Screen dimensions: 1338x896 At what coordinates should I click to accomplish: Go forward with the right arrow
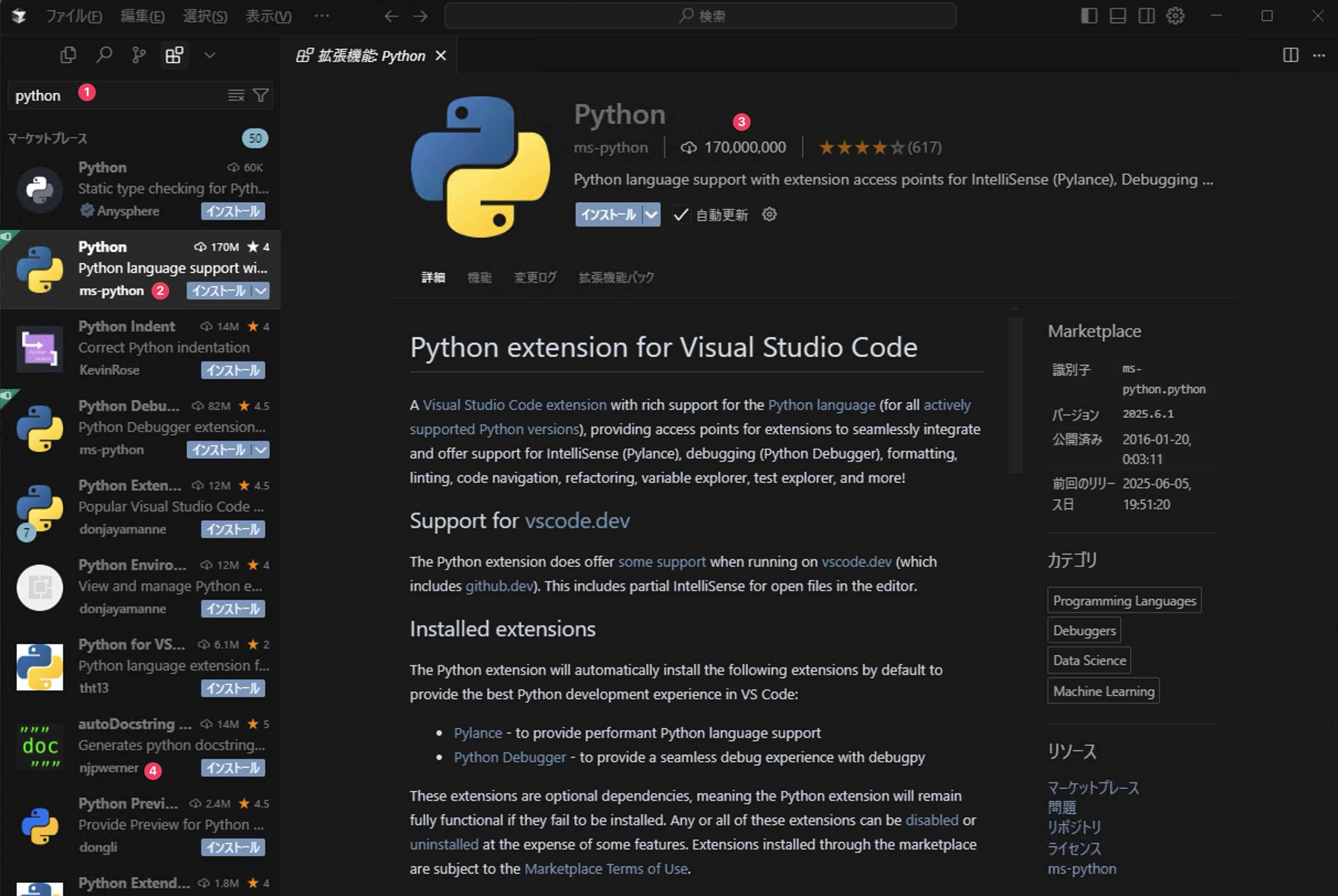coord(420,16)
